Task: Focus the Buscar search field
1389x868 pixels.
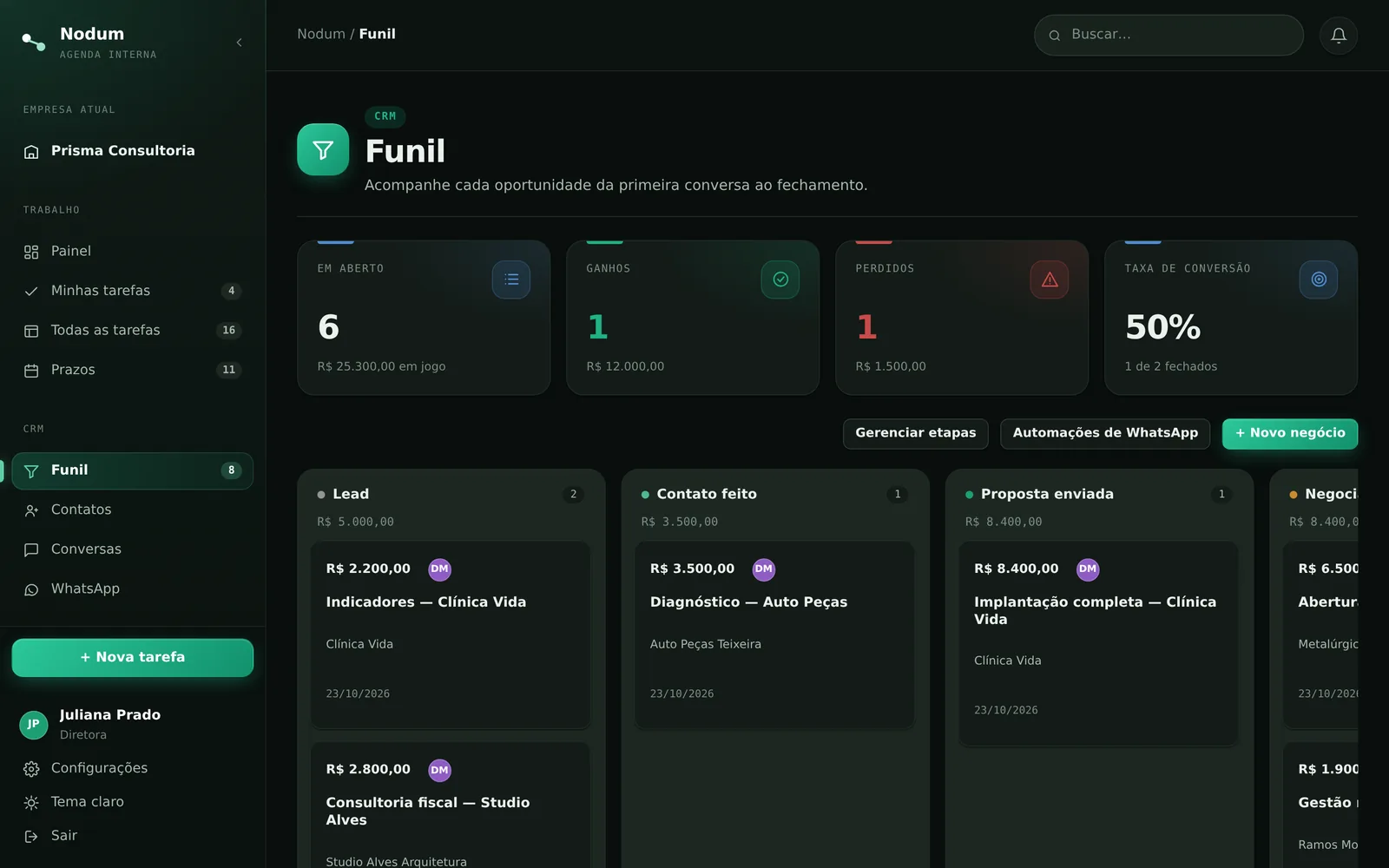Action: pos(1168,35)
